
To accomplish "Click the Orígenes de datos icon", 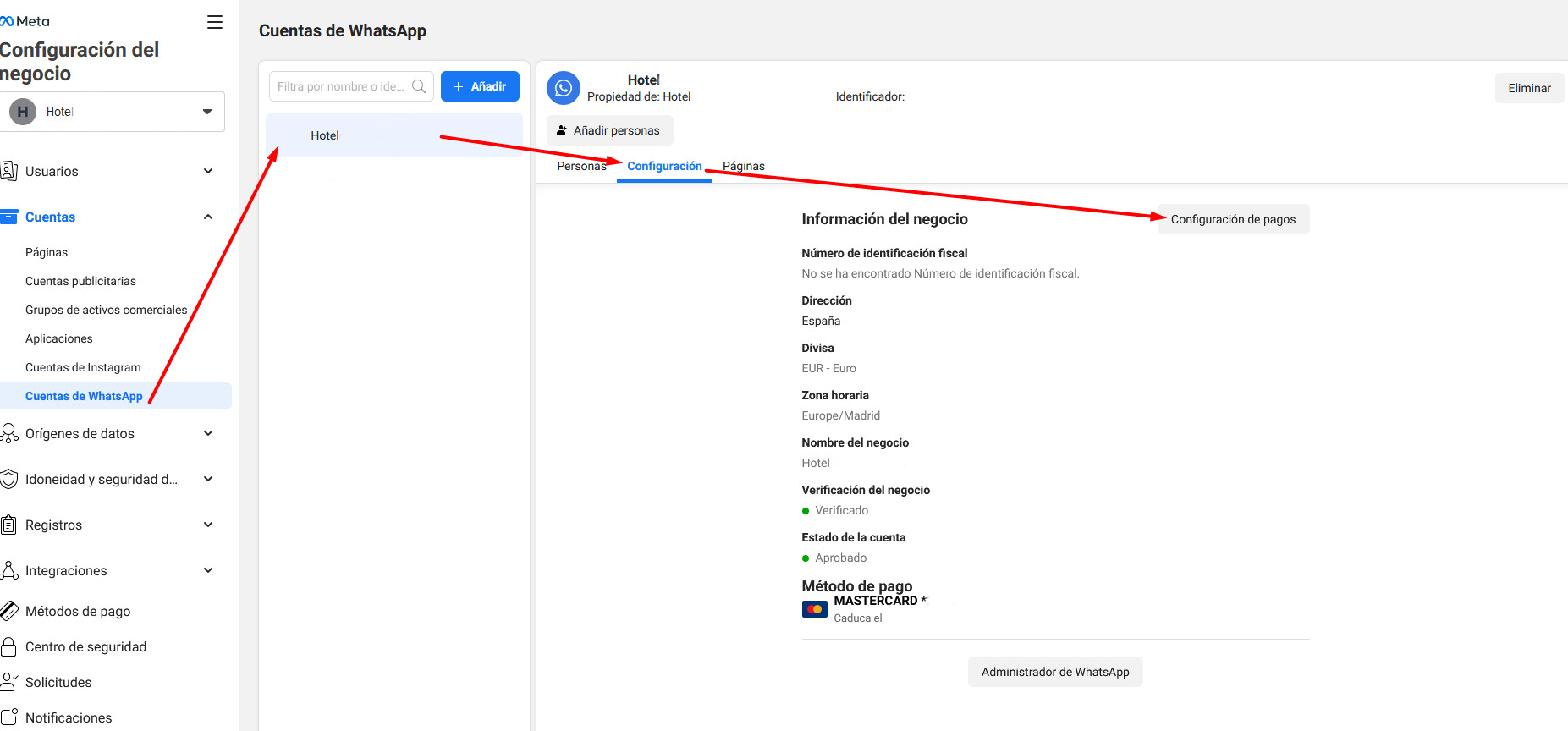I will tap(9, 433).
